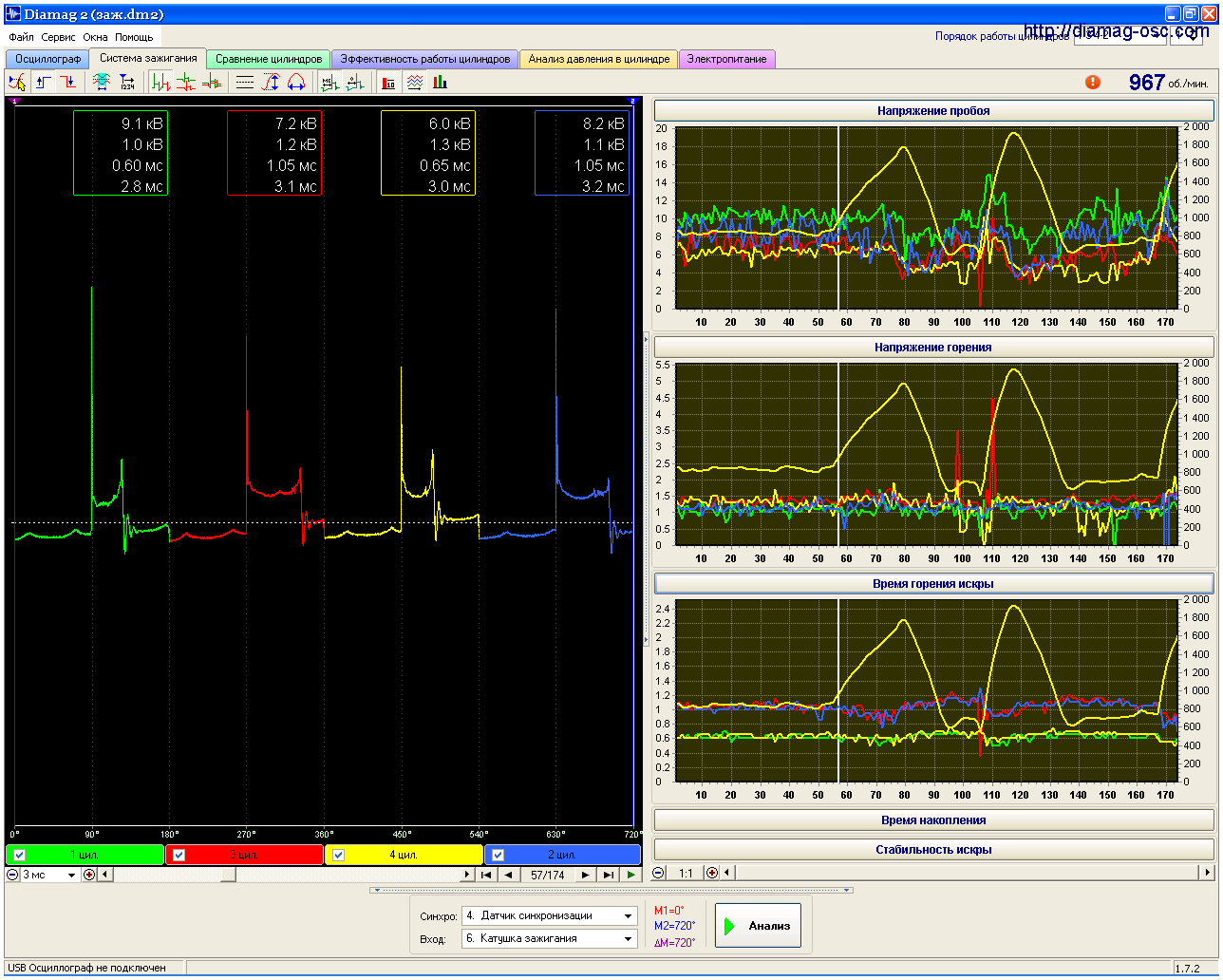Click the teal waveform marker icon
Image resolution: width=1223 pixels, height=980 pixels.
355,83
